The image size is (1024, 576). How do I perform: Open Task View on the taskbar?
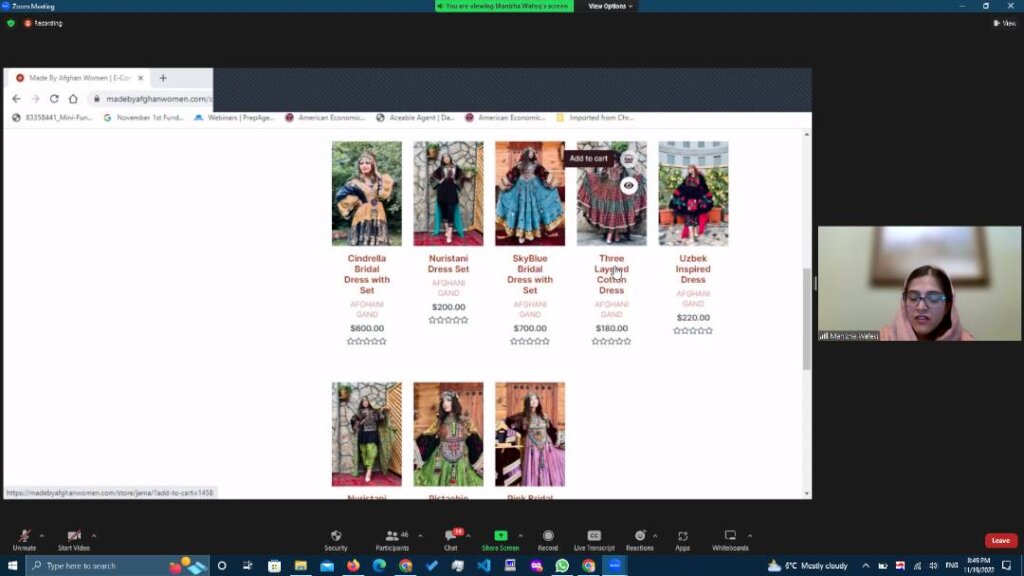click(x=248, y=566)
